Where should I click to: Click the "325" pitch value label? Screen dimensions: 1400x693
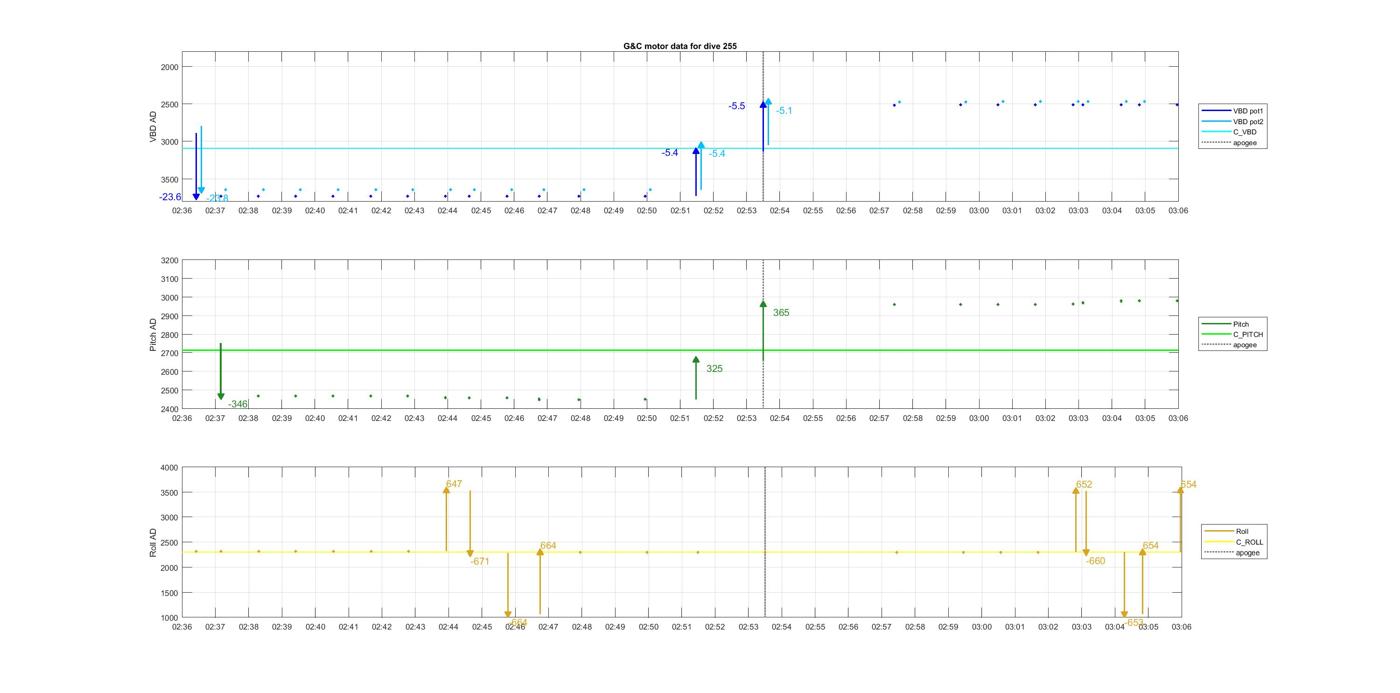point(714,369)
